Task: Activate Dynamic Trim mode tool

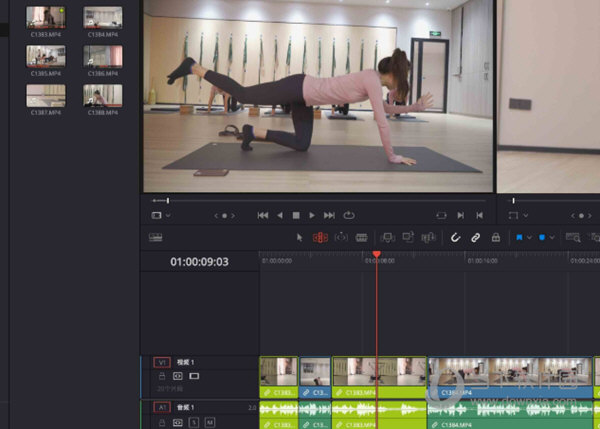Action: (x=341, y=238)
